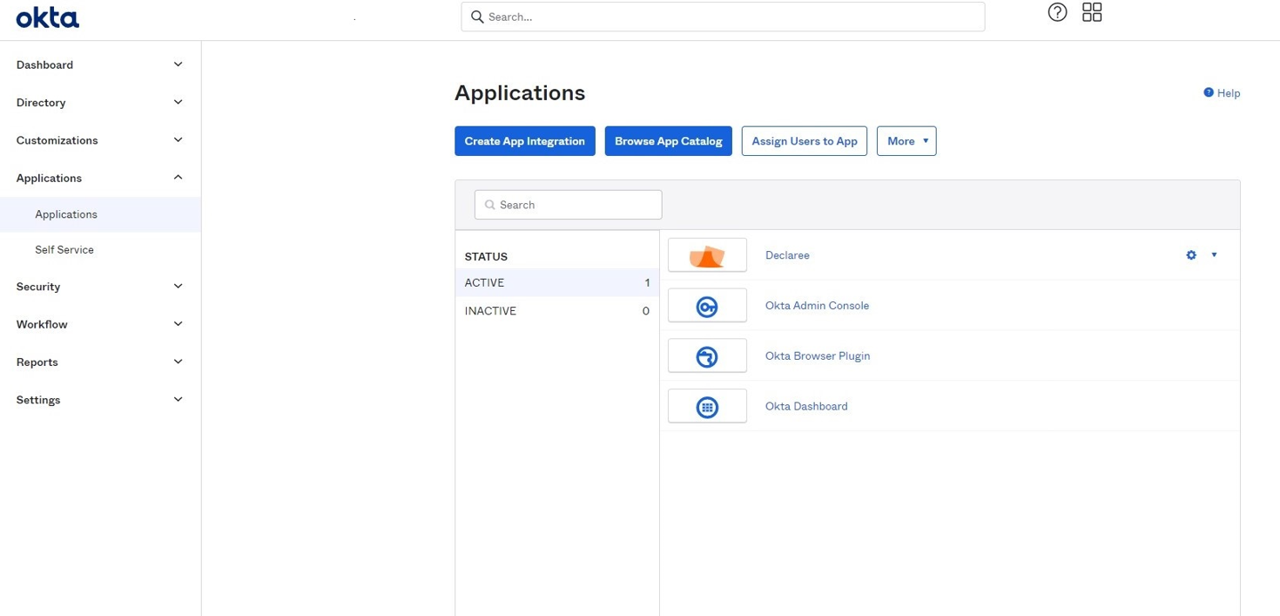
Task: Focus the applications list Search field
Action: pos(568,205)
